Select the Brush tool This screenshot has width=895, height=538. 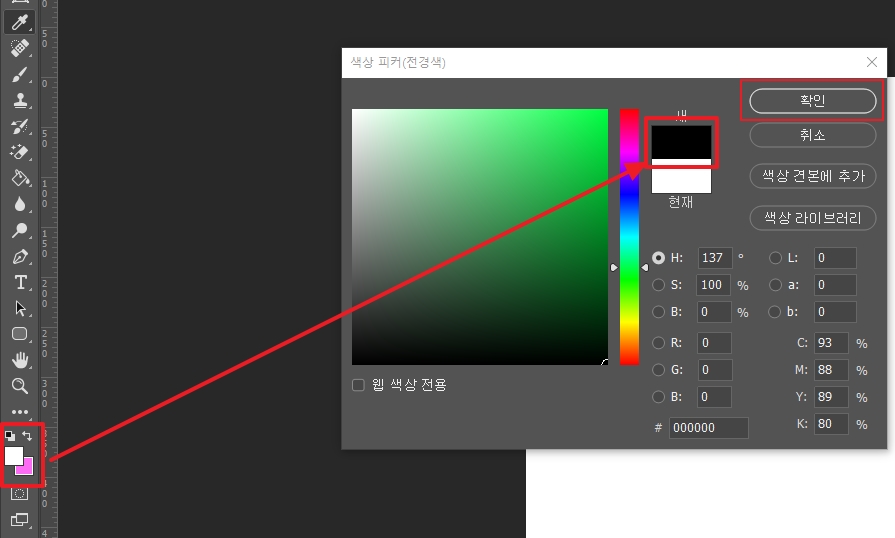click(20, 74)
